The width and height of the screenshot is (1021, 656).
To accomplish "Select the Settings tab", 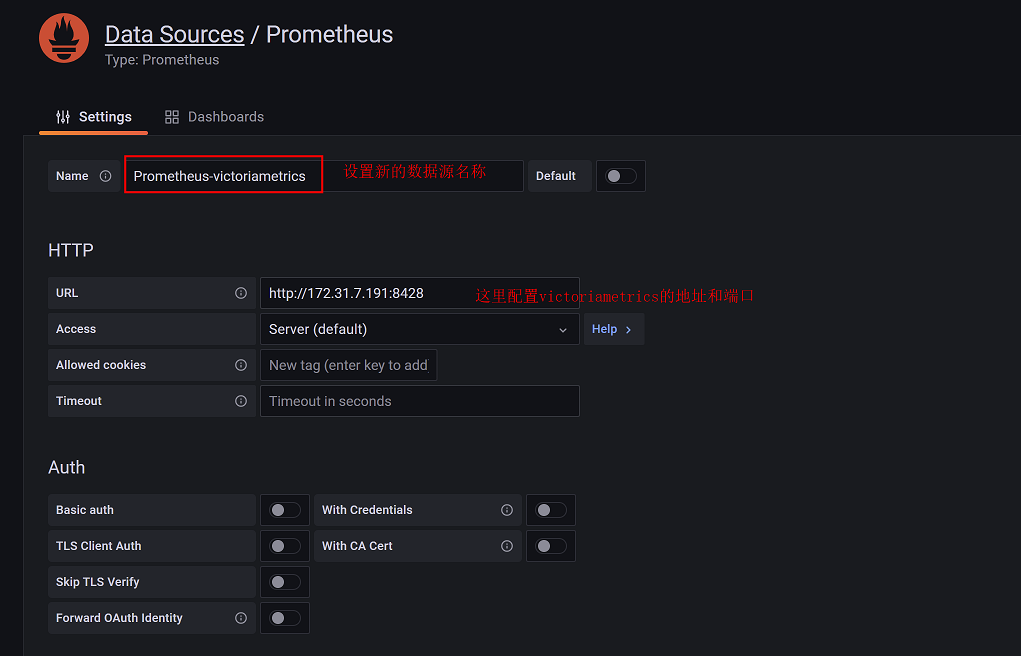I will click(94, 117).
